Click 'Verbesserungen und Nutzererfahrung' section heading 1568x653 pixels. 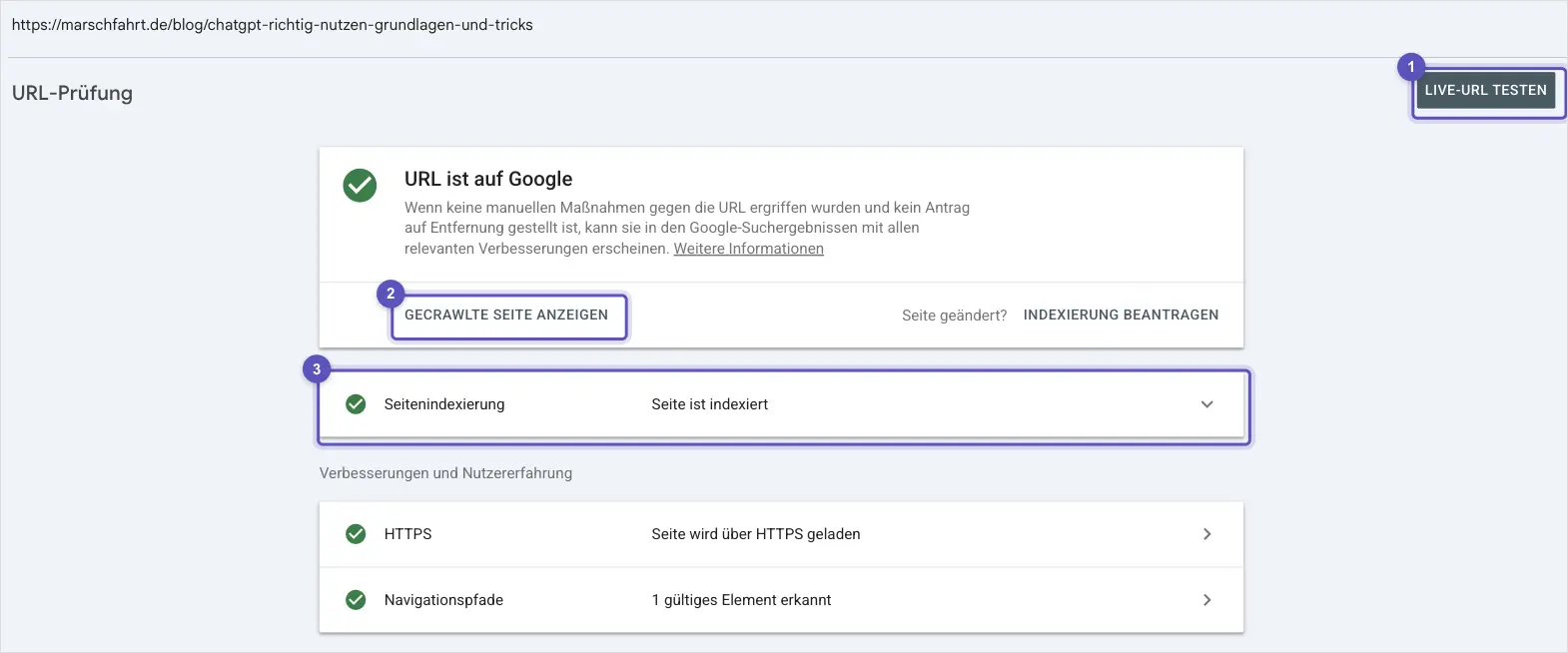[445, 473]
